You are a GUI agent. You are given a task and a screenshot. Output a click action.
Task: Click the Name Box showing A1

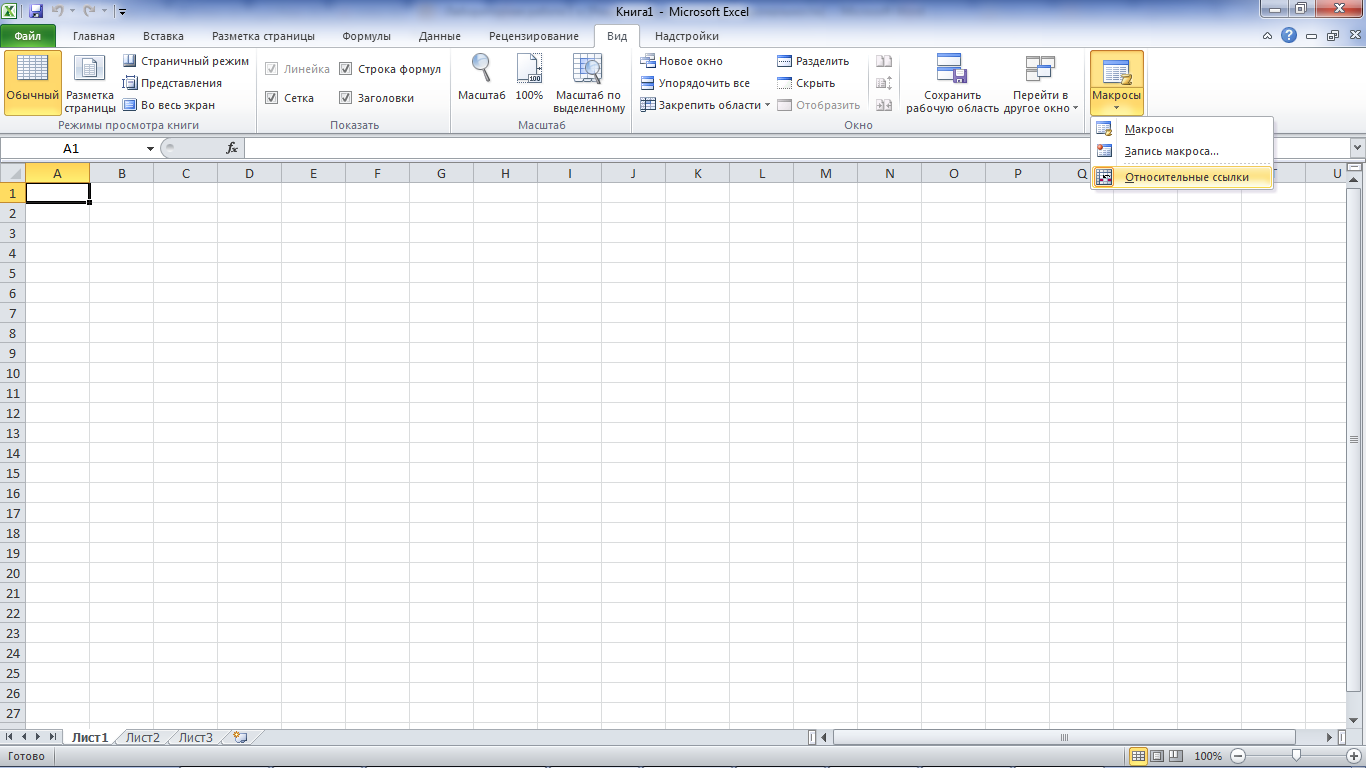tap(71, 148)
